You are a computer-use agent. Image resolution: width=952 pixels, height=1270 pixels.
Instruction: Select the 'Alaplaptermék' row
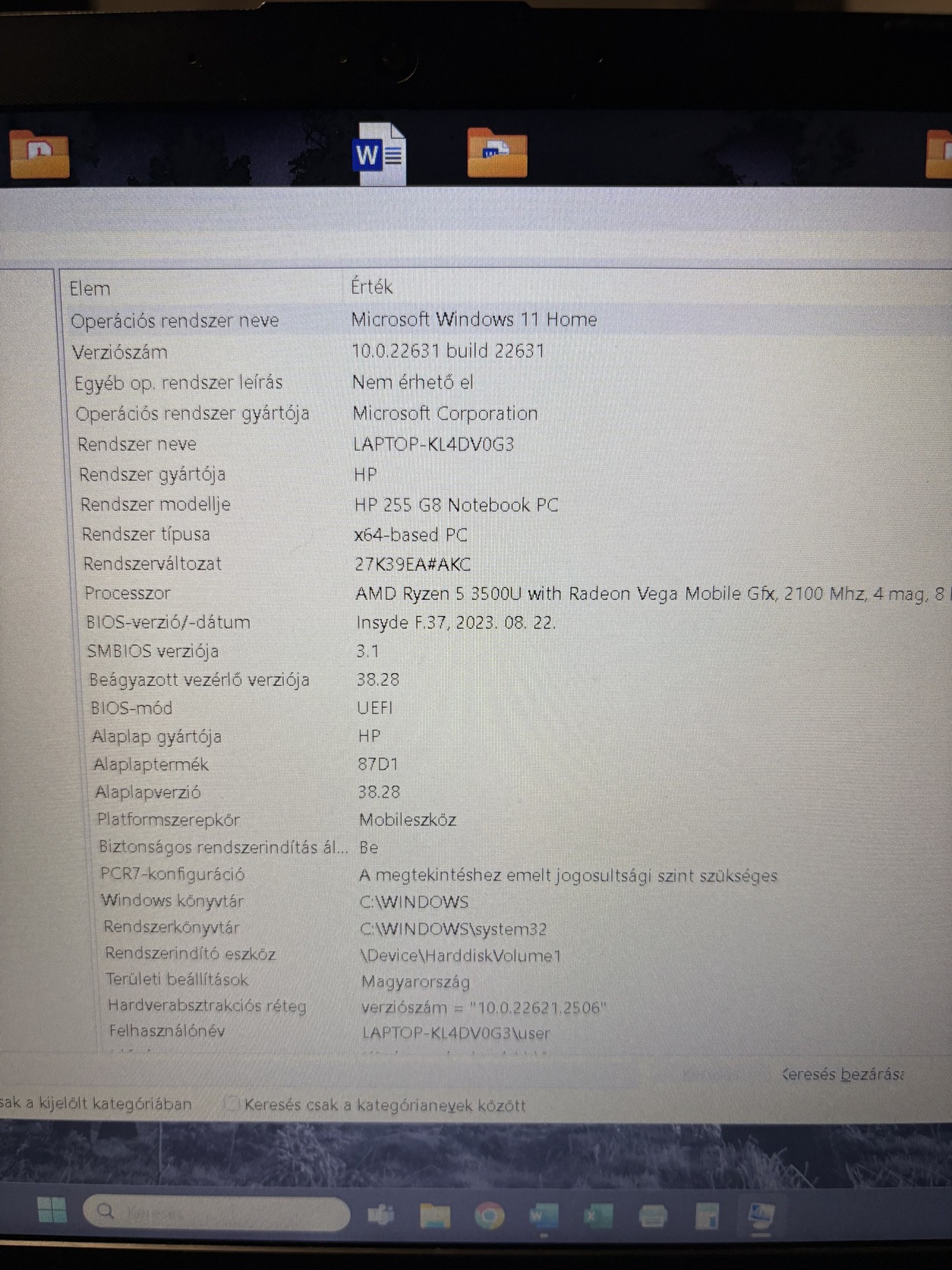coord(507,764)
